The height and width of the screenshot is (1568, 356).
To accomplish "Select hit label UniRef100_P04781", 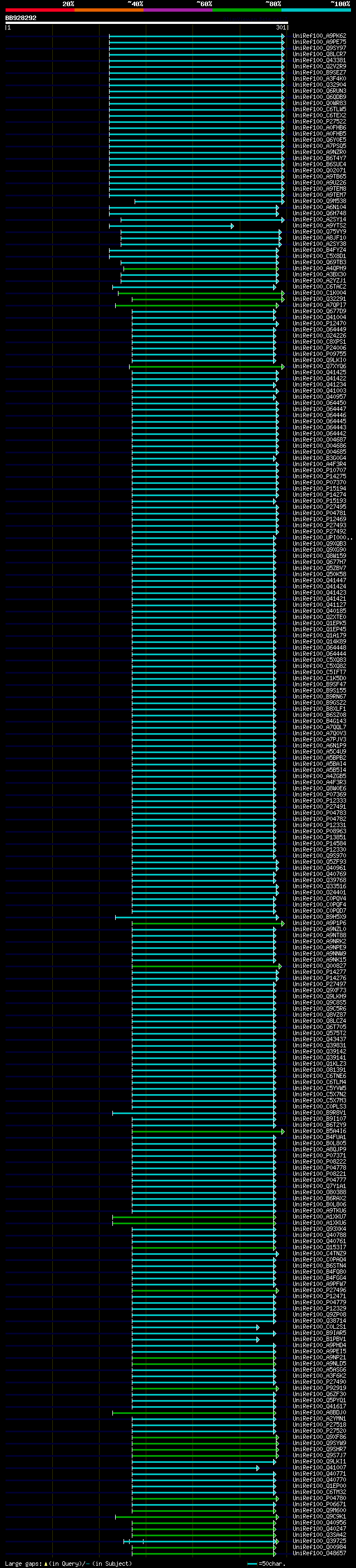I will [x=319, y=513].
